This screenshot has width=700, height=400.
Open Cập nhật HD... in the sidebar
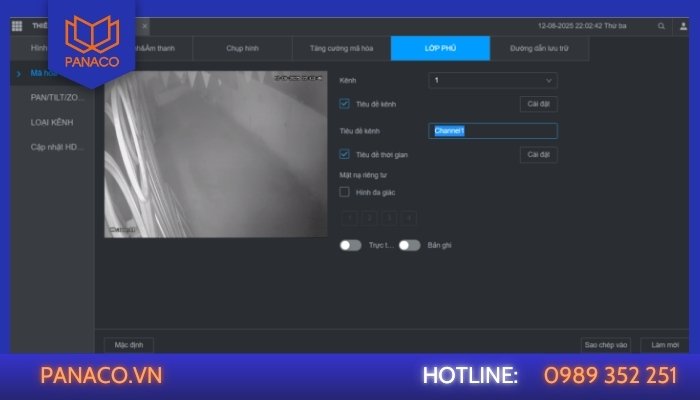(x=57, y=147)
